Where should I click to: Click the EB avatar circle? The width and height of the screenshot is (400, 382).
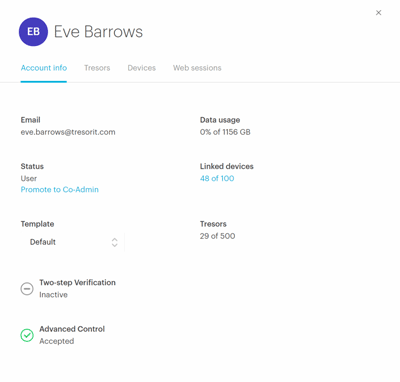click(x=33, y=32)
